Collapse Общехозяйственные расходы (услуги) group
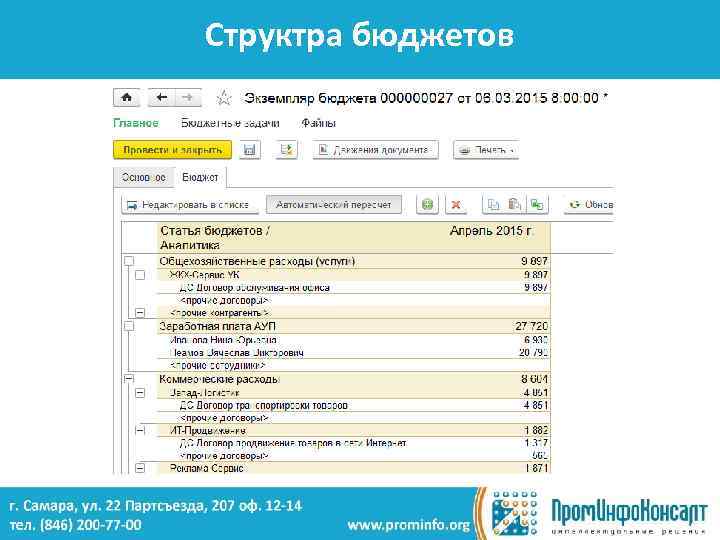This screenshot has height=540, width=720. [x=129, y=261]
